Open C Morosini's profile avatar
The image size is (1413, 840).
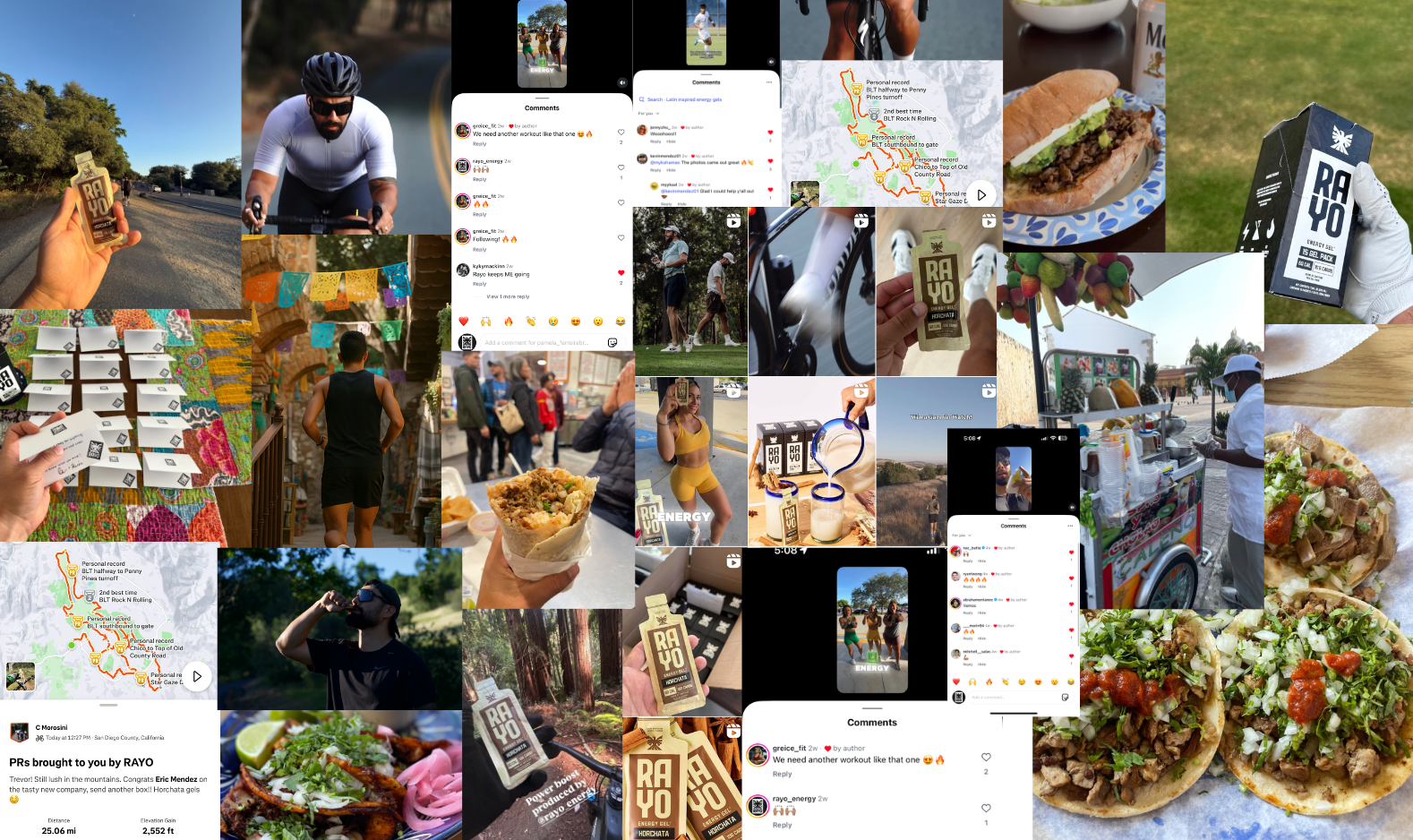click(19, 733)
